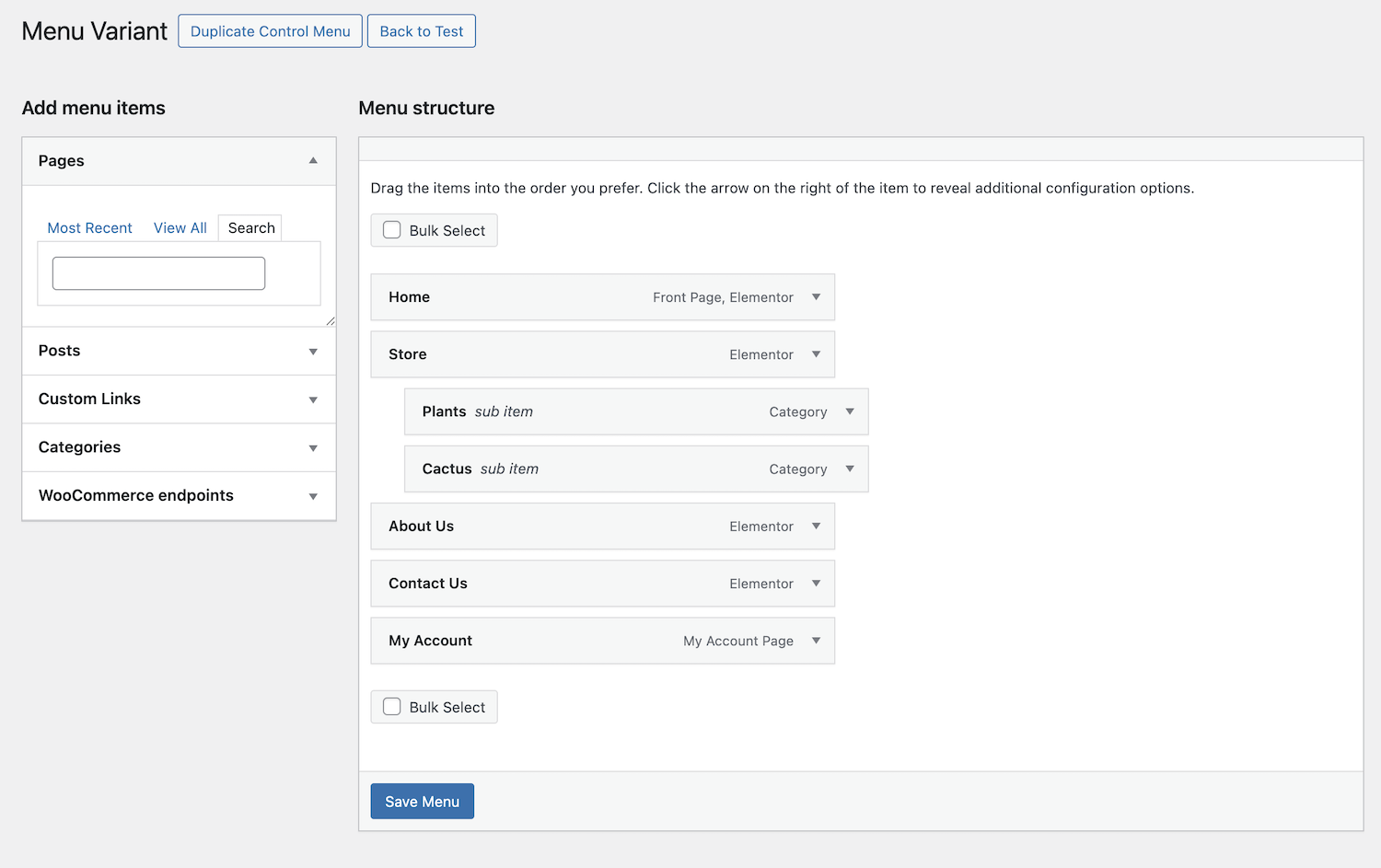Expand the Contact Us item configuration
Image resolution: width=1381 pixels, height=868 pixels.
816,583
